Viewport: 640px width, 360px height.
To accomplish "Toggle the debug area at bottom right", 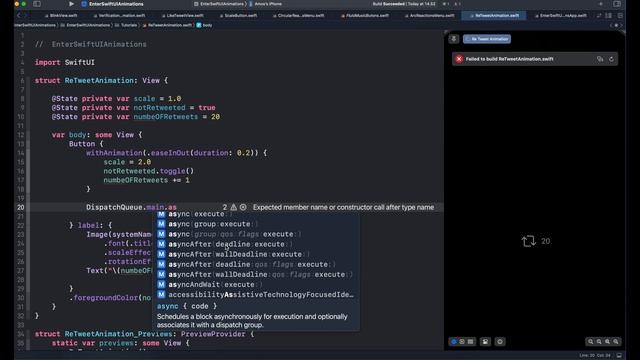I will [x=619, y=356].
